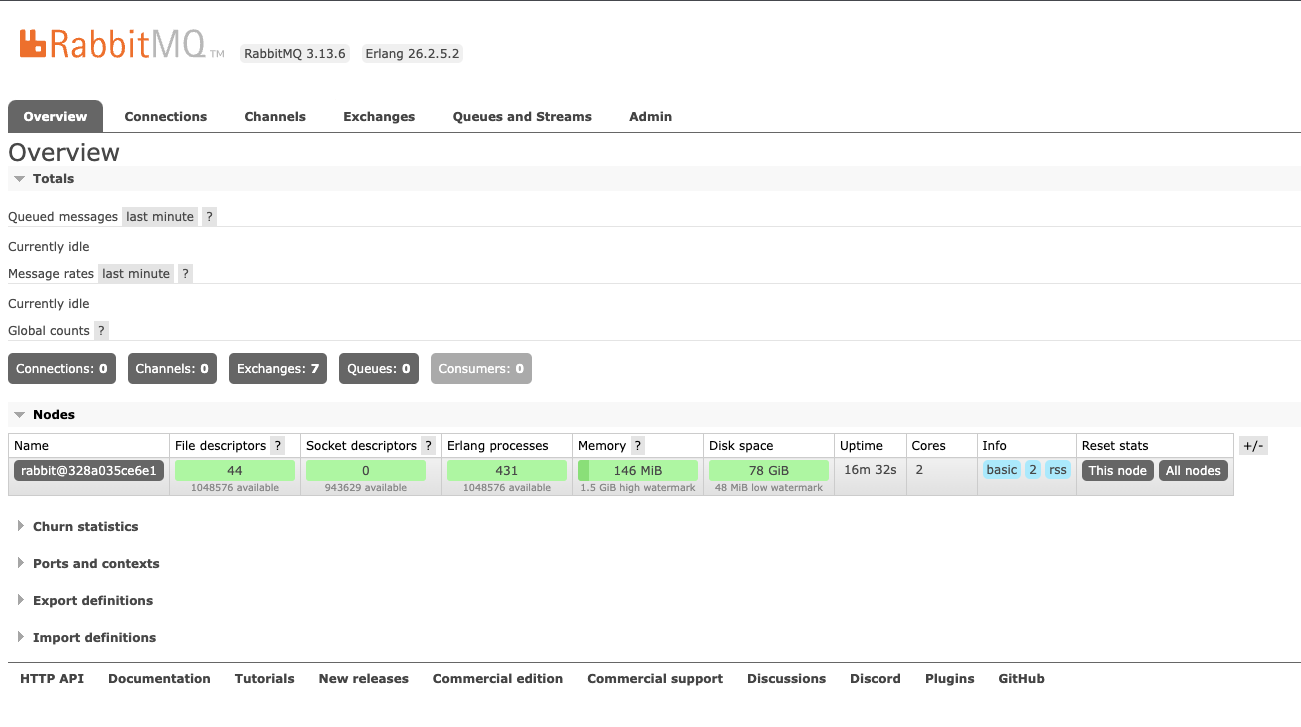Click Connections: 0 count button
The image size is (1301, 727).
click(62, 369)
